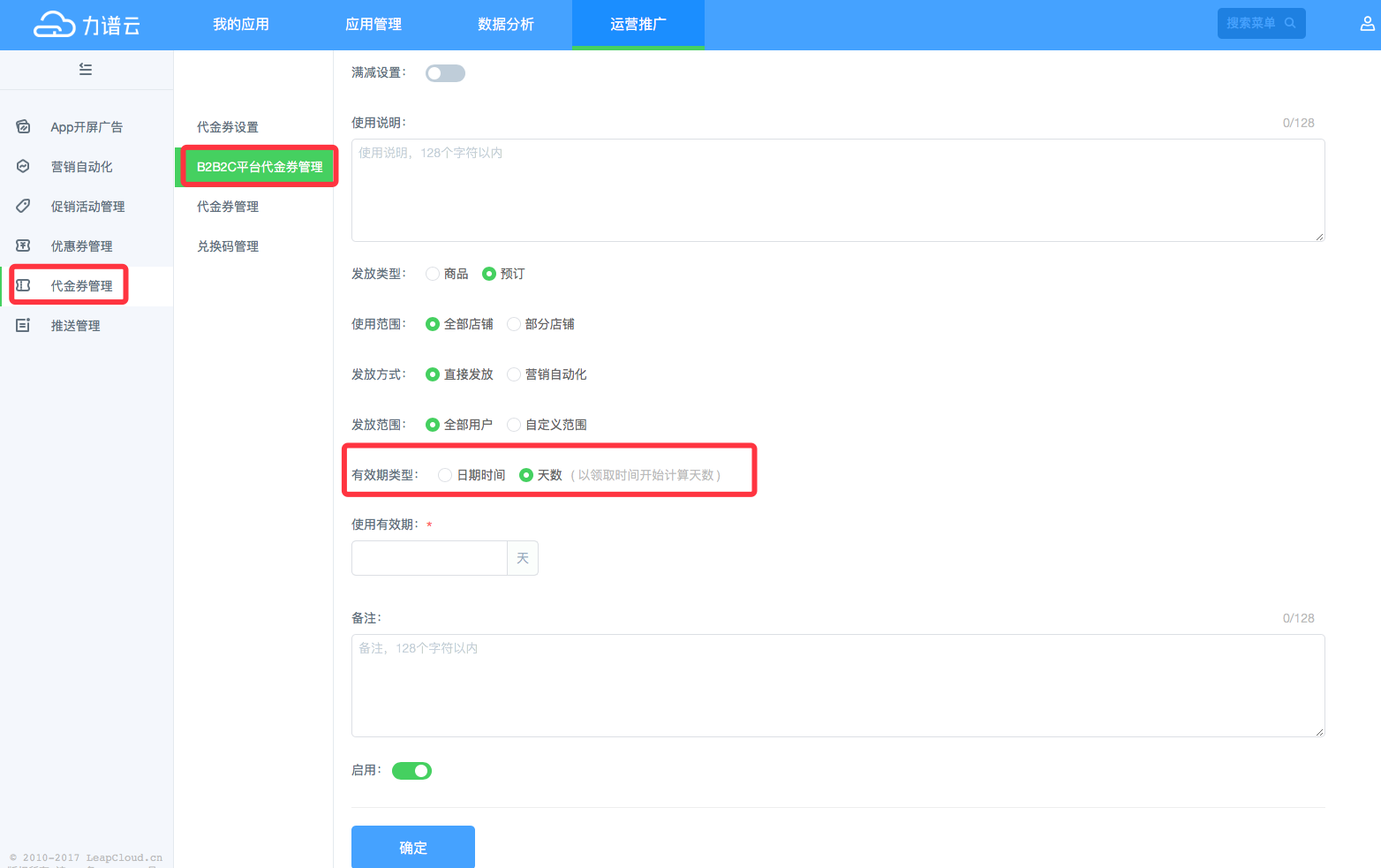Click the 推送管理 list icon
The image size is (1381, 868).
click(x=24, y=325)
